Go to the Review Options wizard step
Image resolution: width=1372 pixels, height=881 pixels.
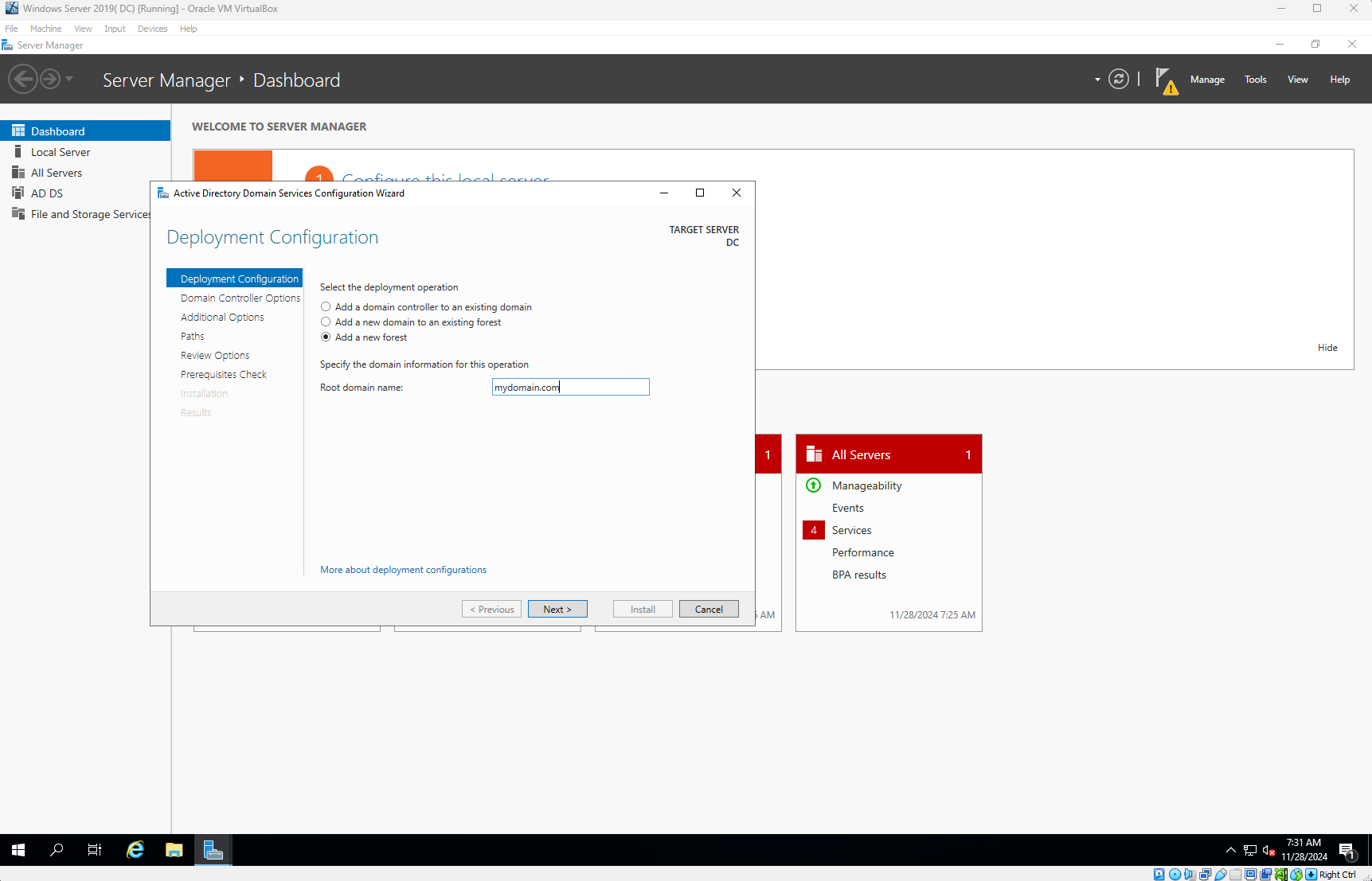(x=215, y=355)
